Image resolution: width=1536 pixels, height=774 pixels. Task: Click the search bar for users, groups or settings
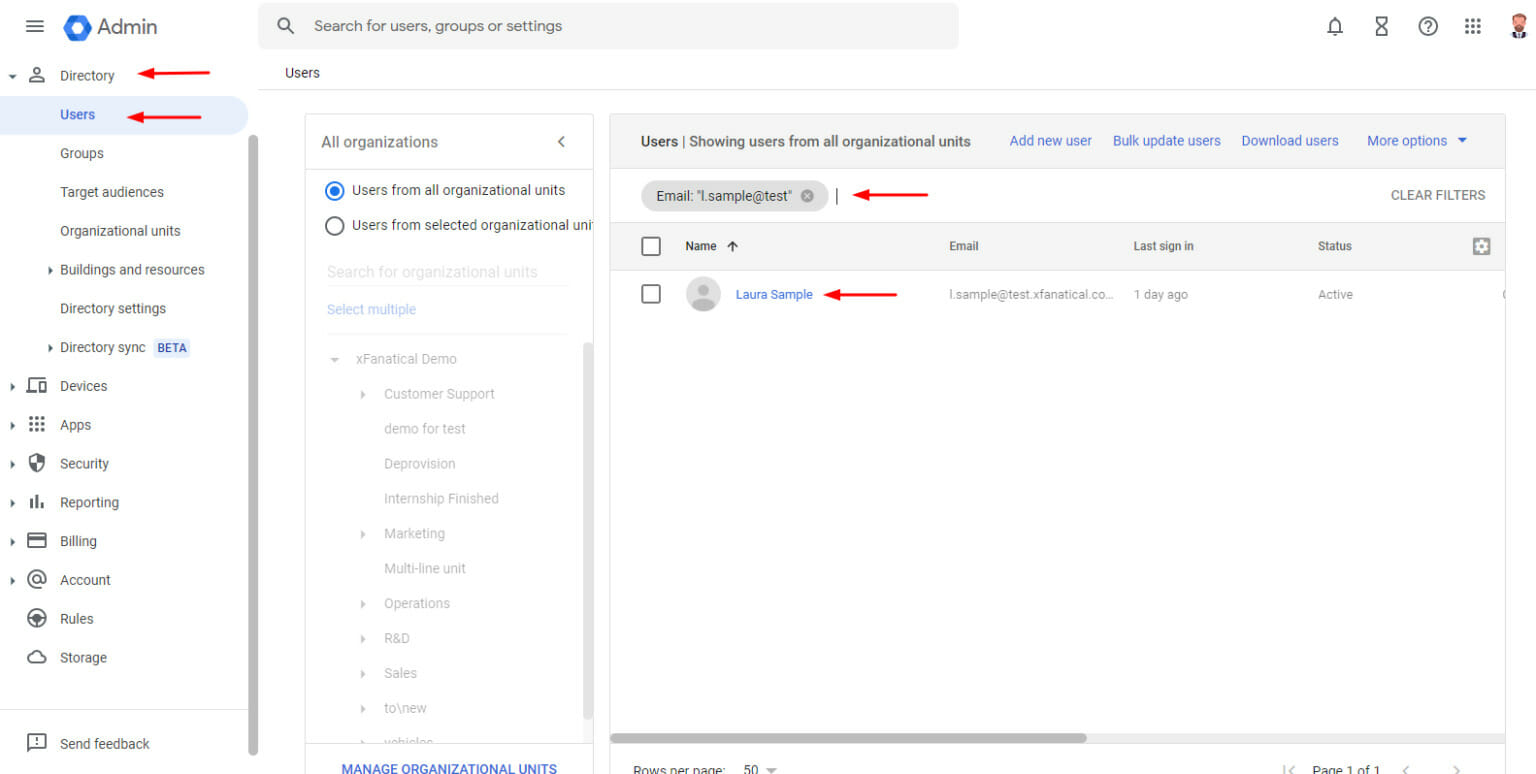(x=609, y=26)
